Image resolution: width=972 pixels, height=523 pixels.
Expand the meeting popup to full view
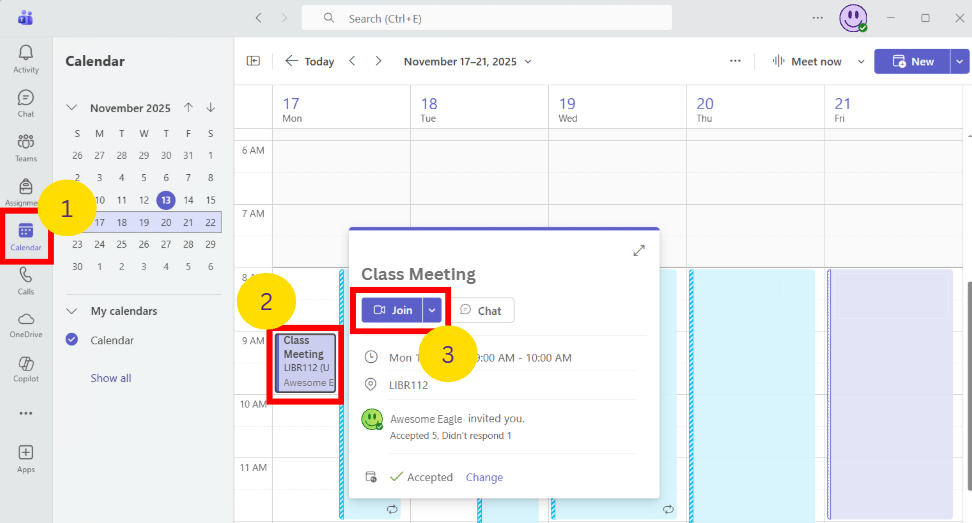tap(639, 250)
